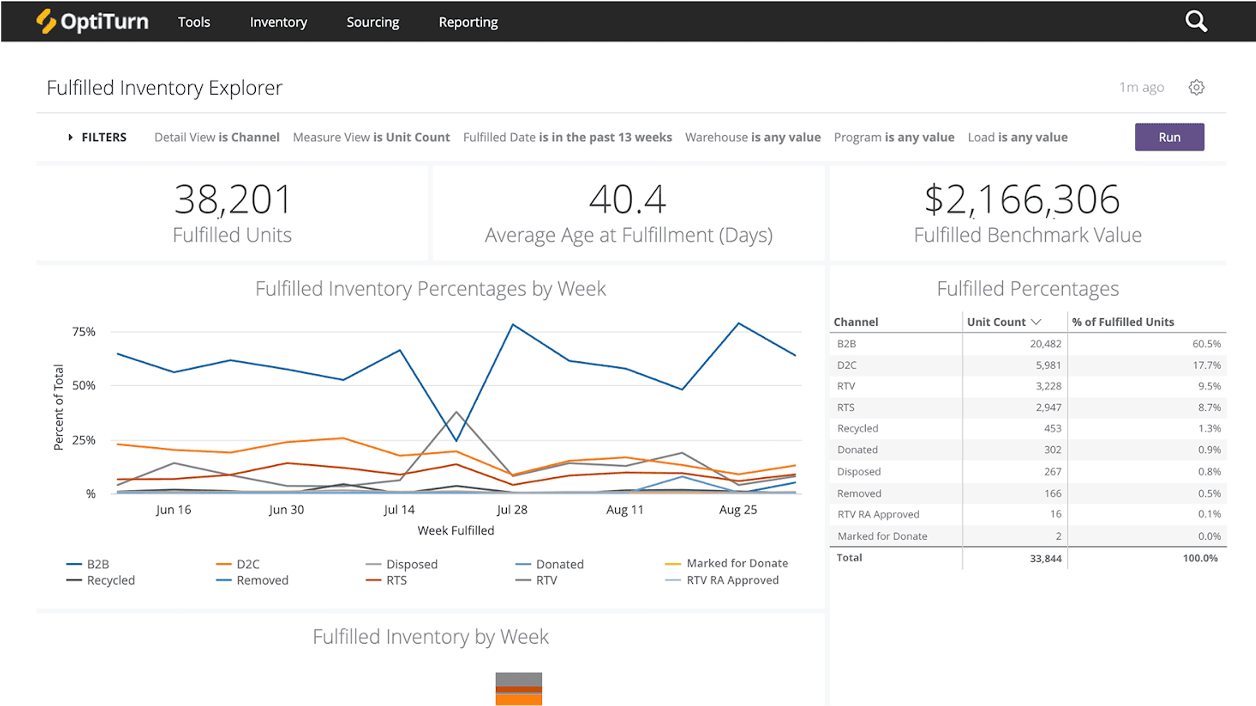The width and height of the screenshot is (1256, 706).
Task: Click the 40.4 average age value
Action: [628, 200]
